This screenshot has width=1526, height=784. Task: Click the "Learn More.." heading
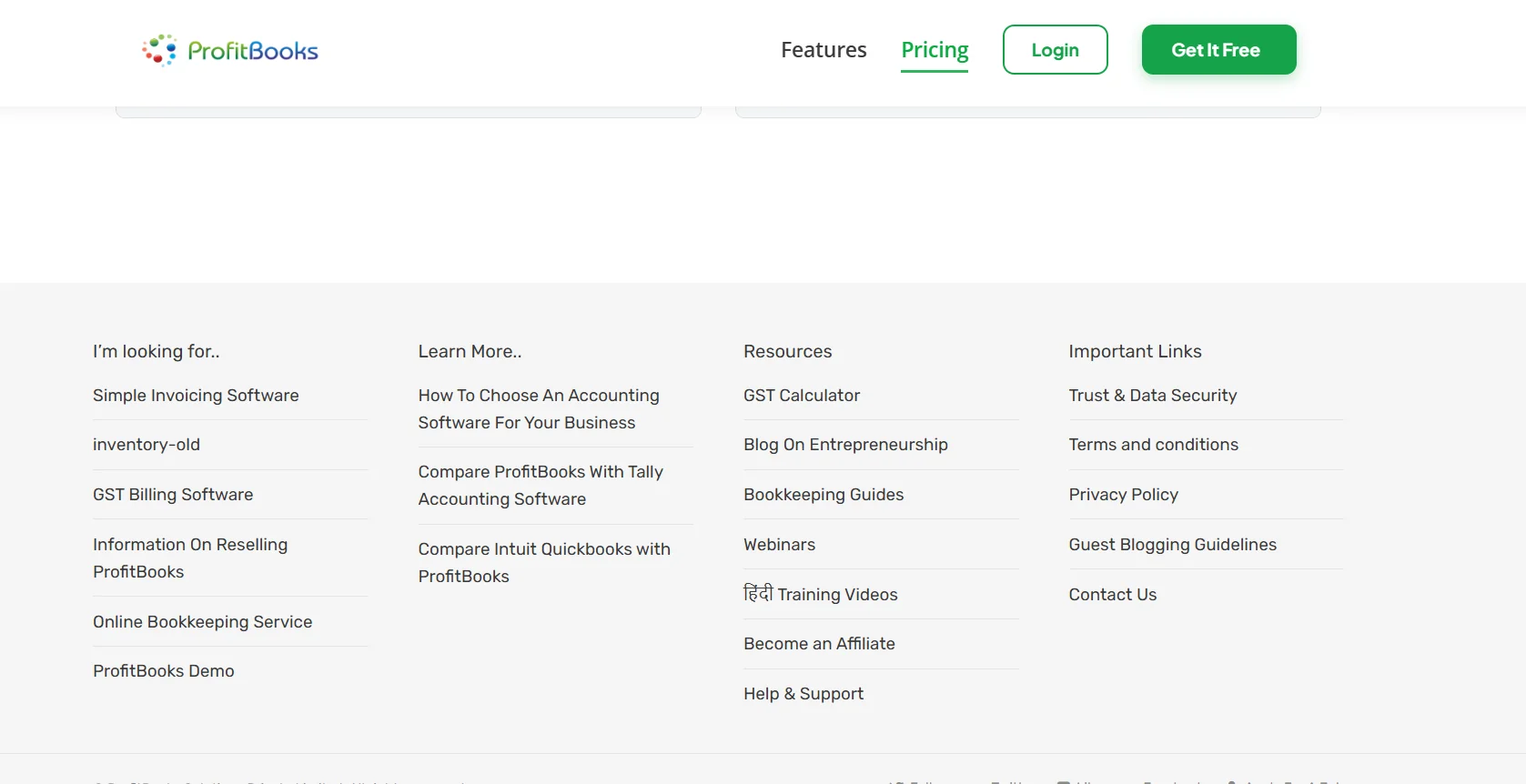pos(470,352)
